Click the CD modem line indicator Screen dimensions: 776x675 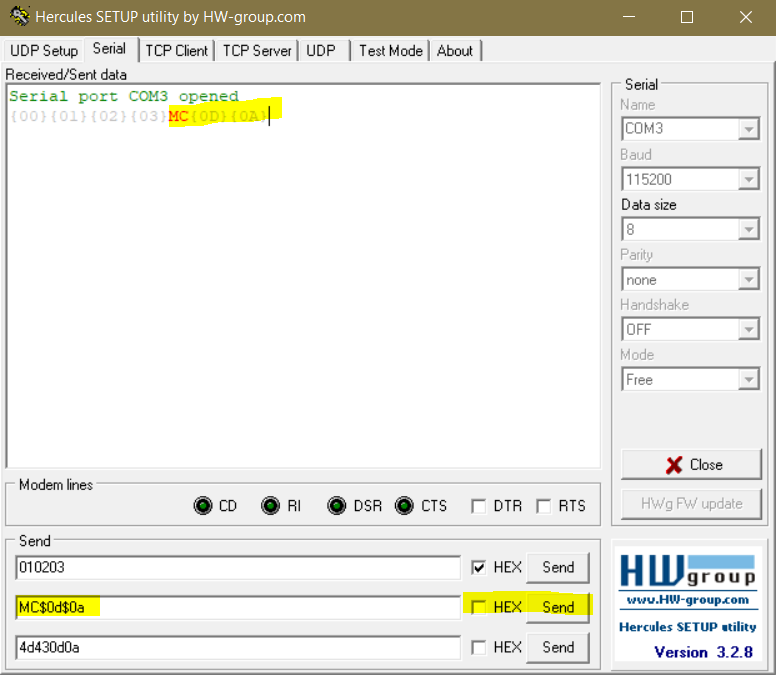click(x=203, y=506)
